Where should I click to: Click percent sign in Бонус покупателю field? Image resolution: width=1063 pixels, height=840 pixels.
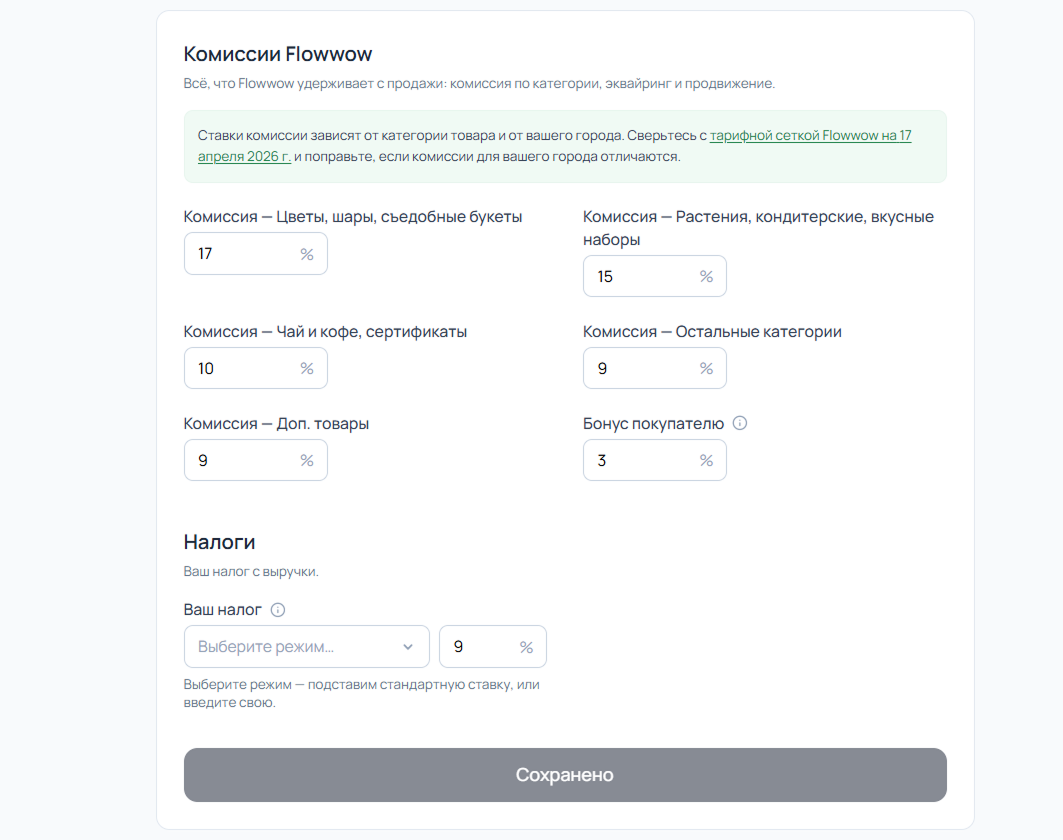pyautogui.click(x=706, y=461)
